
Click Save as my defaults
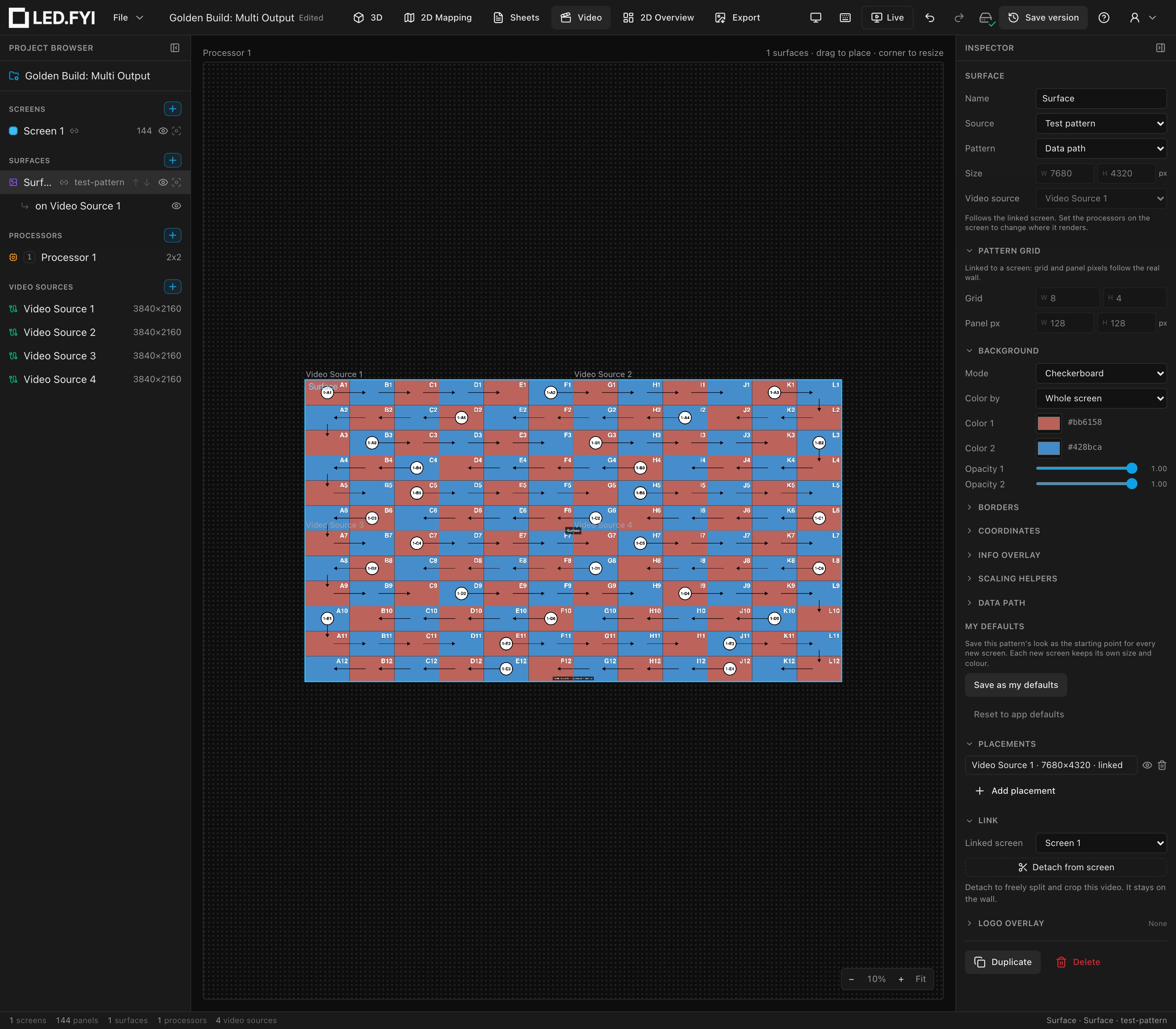pos(1016,684)
